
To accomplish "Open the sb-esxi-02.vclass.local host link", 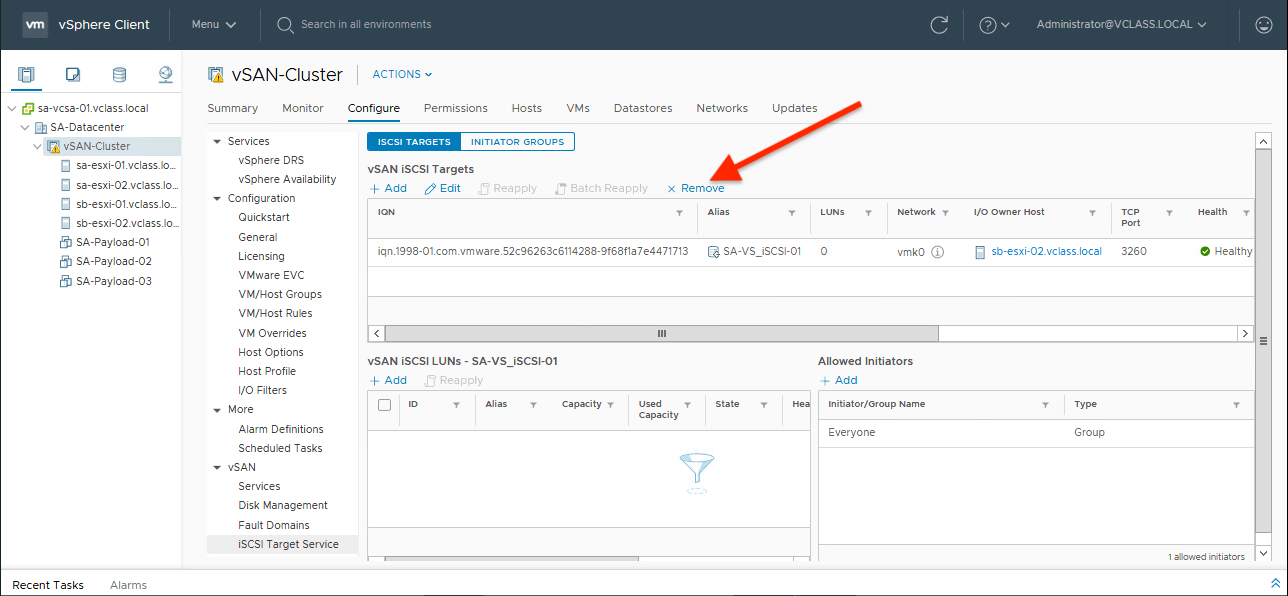I will [x=1046, y=252].
